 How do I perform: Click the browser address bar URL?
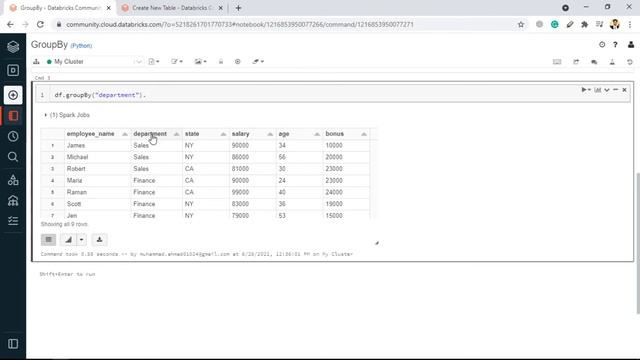tap(240, 24)
